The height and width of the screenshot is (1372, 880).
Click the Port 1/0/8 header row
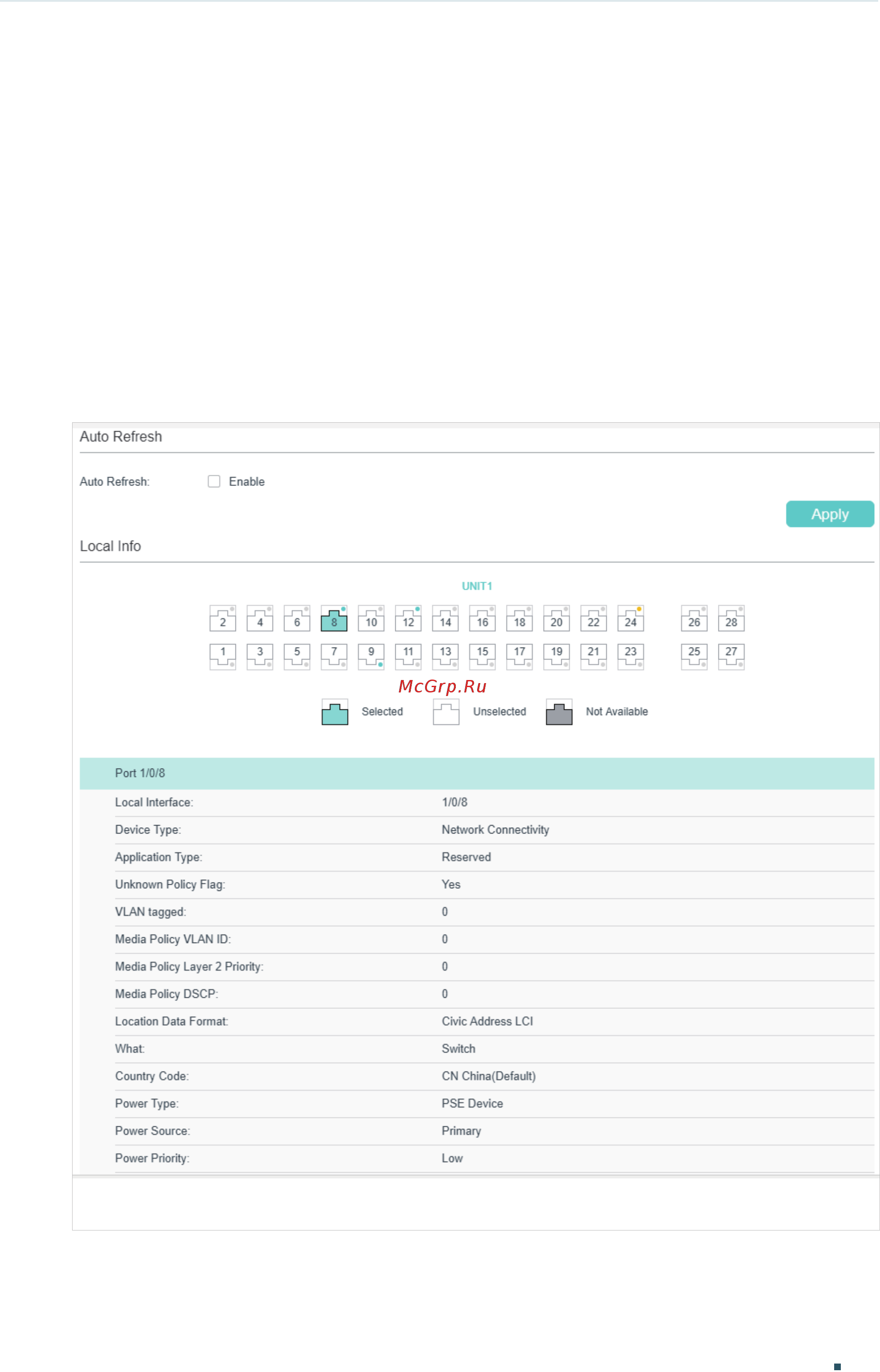(x=477, y=773)
